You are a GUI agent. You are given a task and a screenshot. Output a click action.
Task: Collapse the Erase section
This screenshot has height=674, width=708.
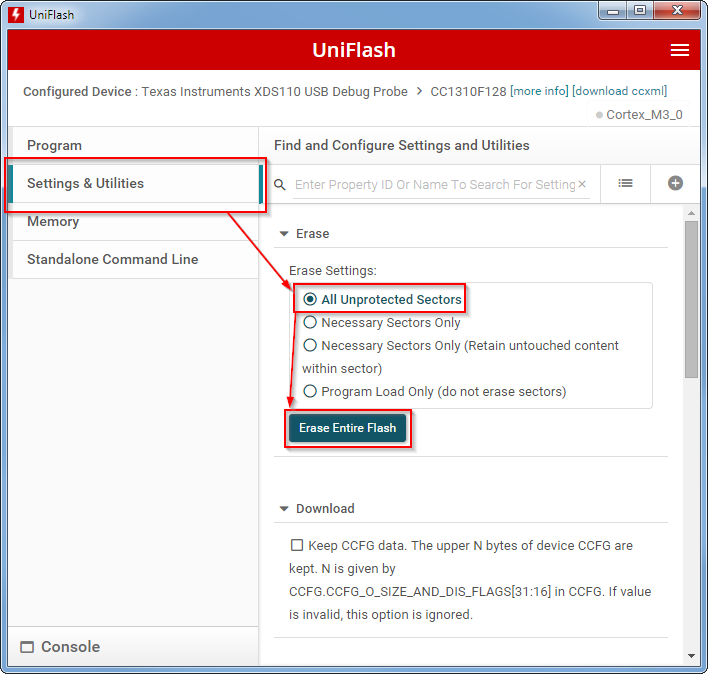284,234
